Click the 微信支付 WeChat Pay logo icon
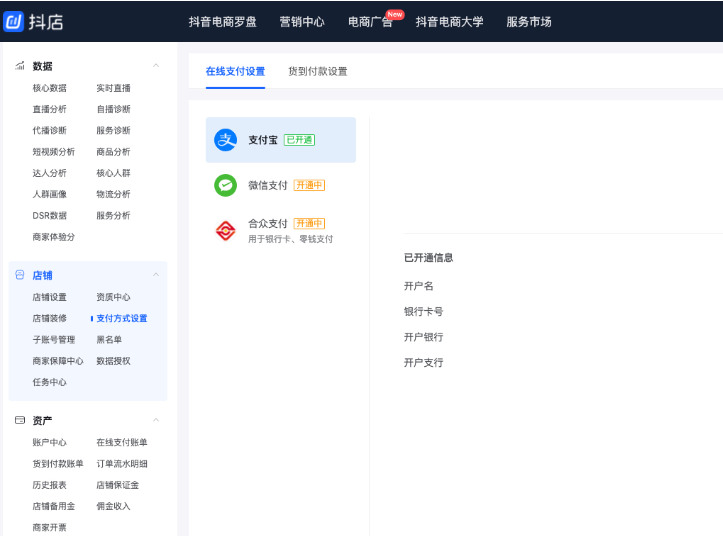The height and width of the screenshot is (536, 723). coord(225,185)
